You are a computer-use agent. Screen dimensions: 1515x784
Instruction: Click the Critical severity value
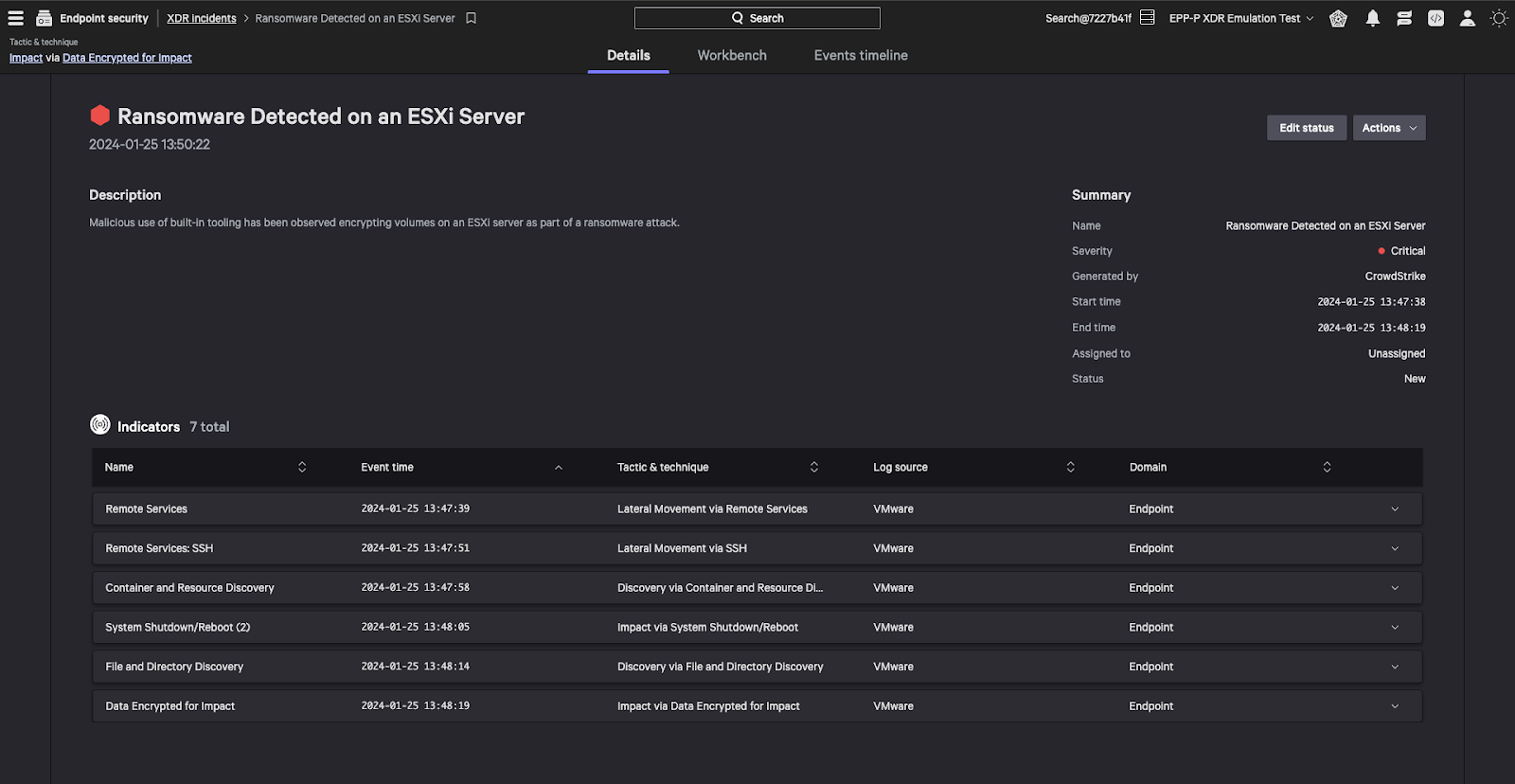pyautogui.click(x=1408, y=251)
